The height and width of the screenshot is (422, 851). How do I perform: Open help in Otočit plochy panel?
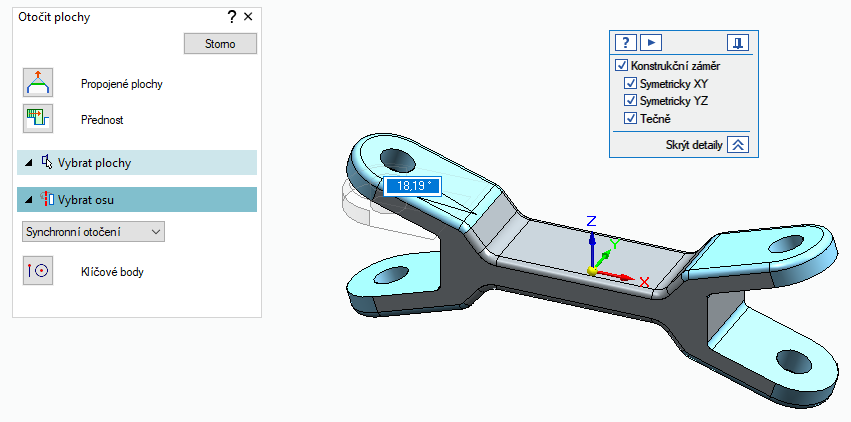coord(232,17)
